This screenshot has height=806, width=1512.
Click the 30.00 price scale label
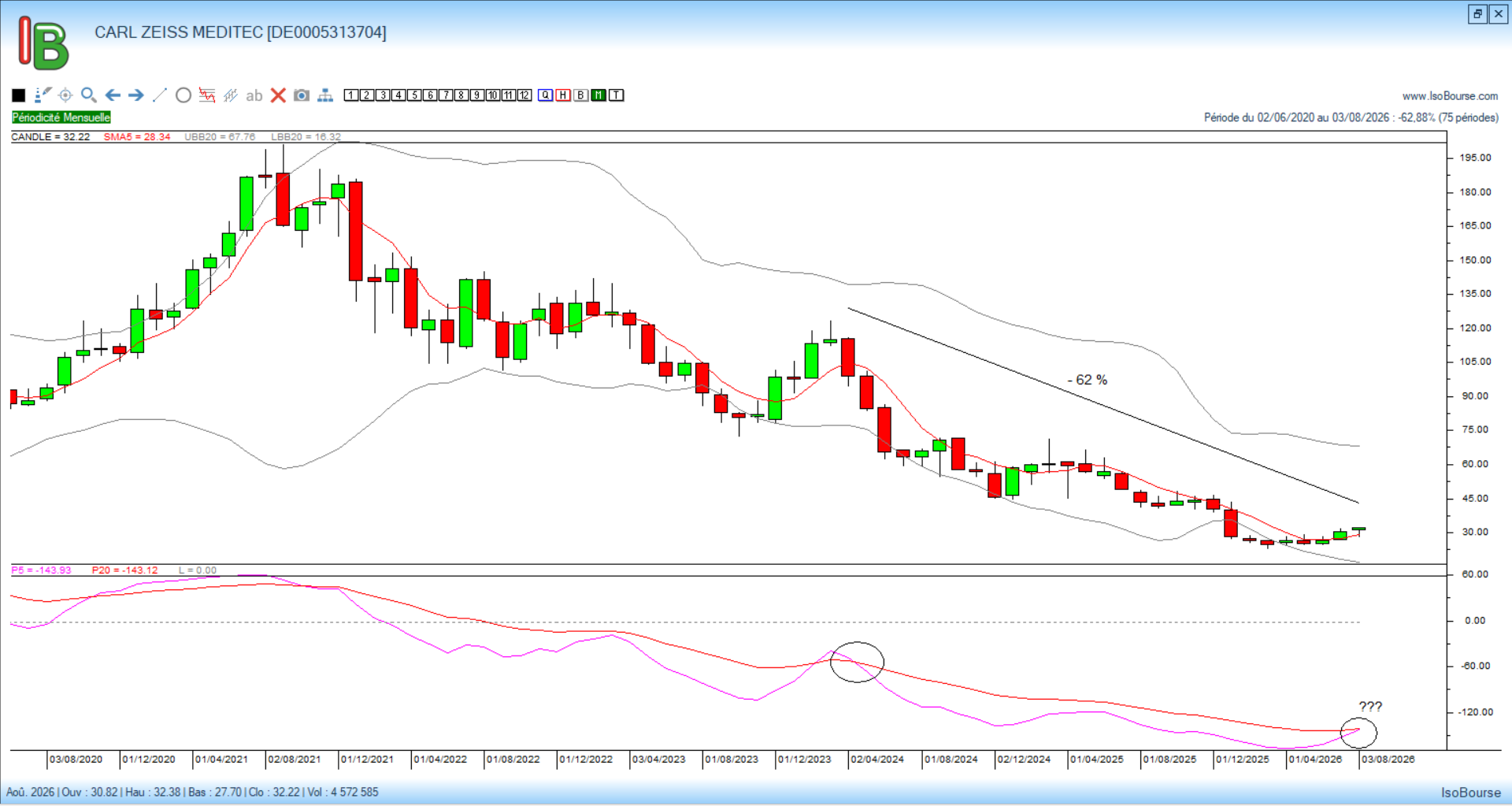coord(1476,532)
